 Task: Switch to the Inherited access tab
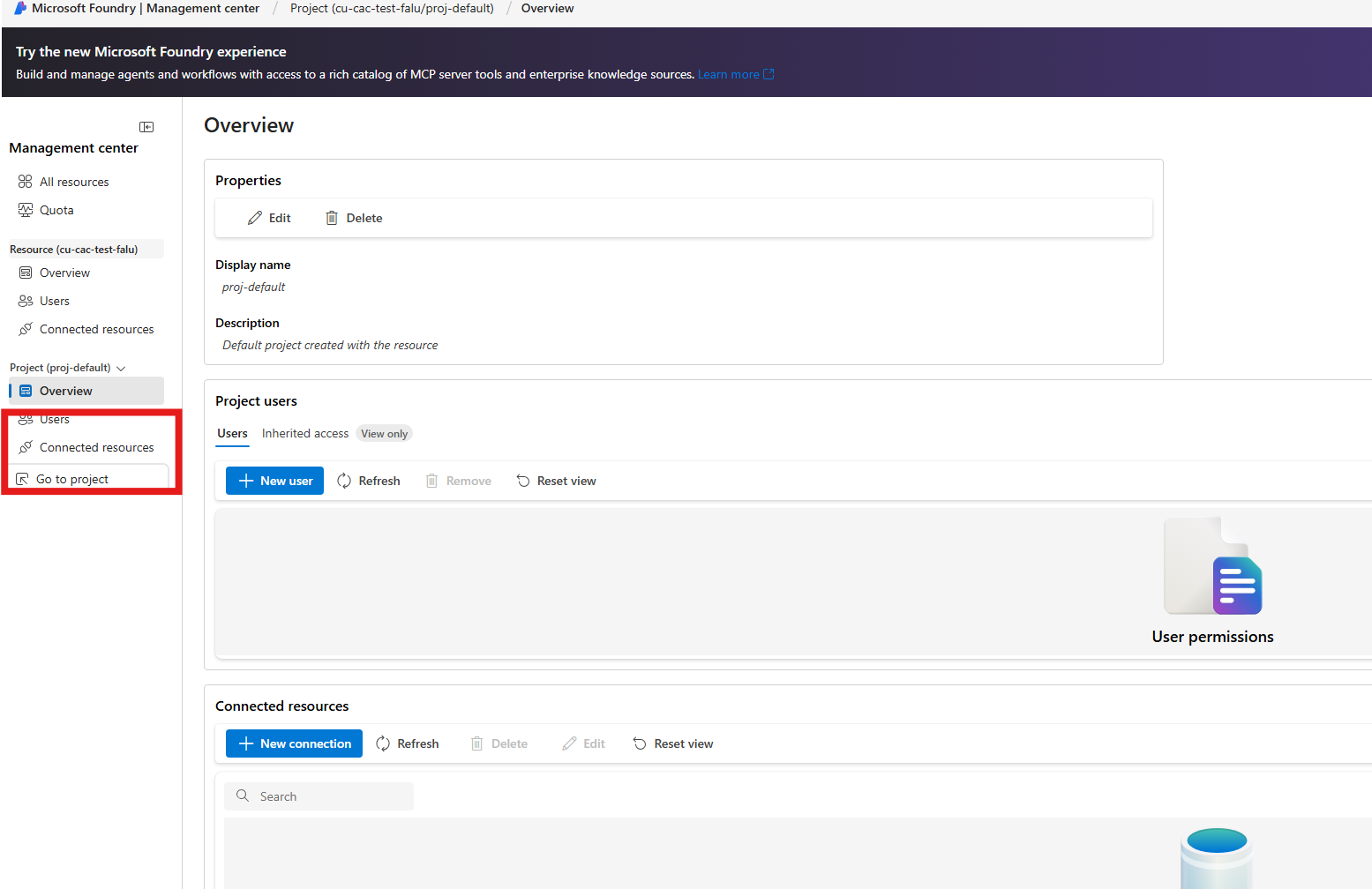click(x=305, y=433)
